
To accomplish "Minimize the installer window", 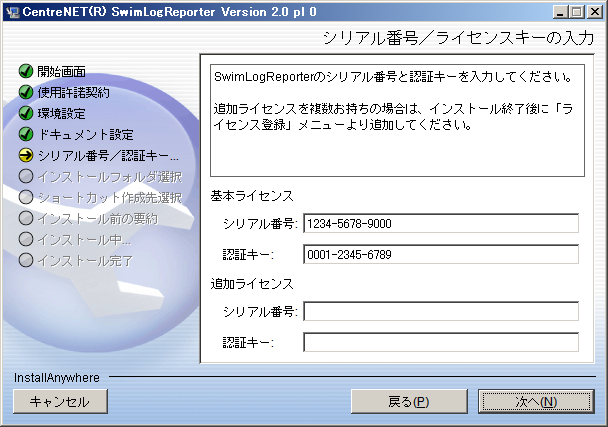I will pos(560,12).
